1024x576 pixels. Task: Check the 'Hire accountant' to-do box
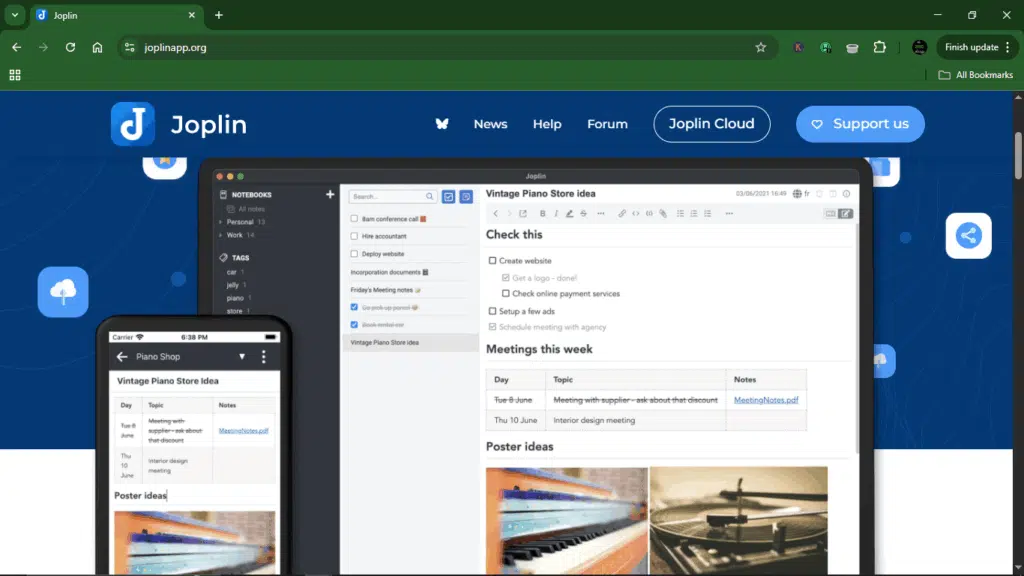point(354,236)
